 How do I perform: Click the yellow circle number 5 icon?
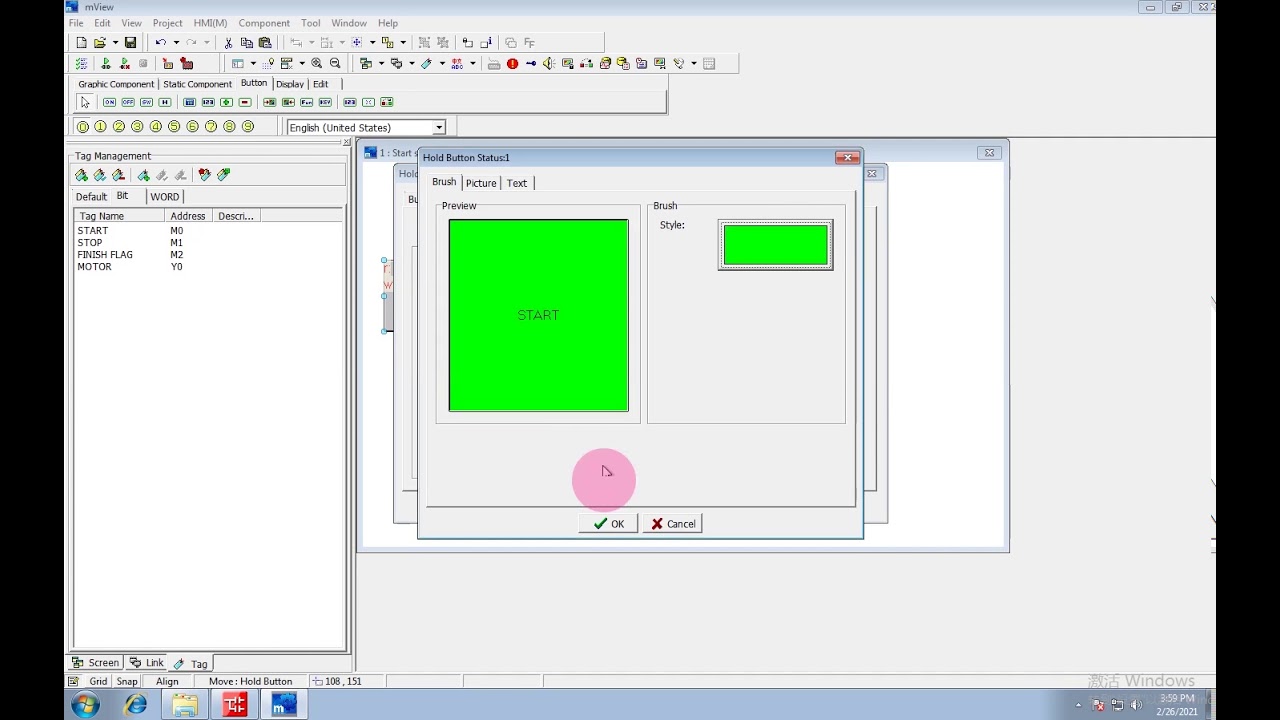[x=174, y=127]
